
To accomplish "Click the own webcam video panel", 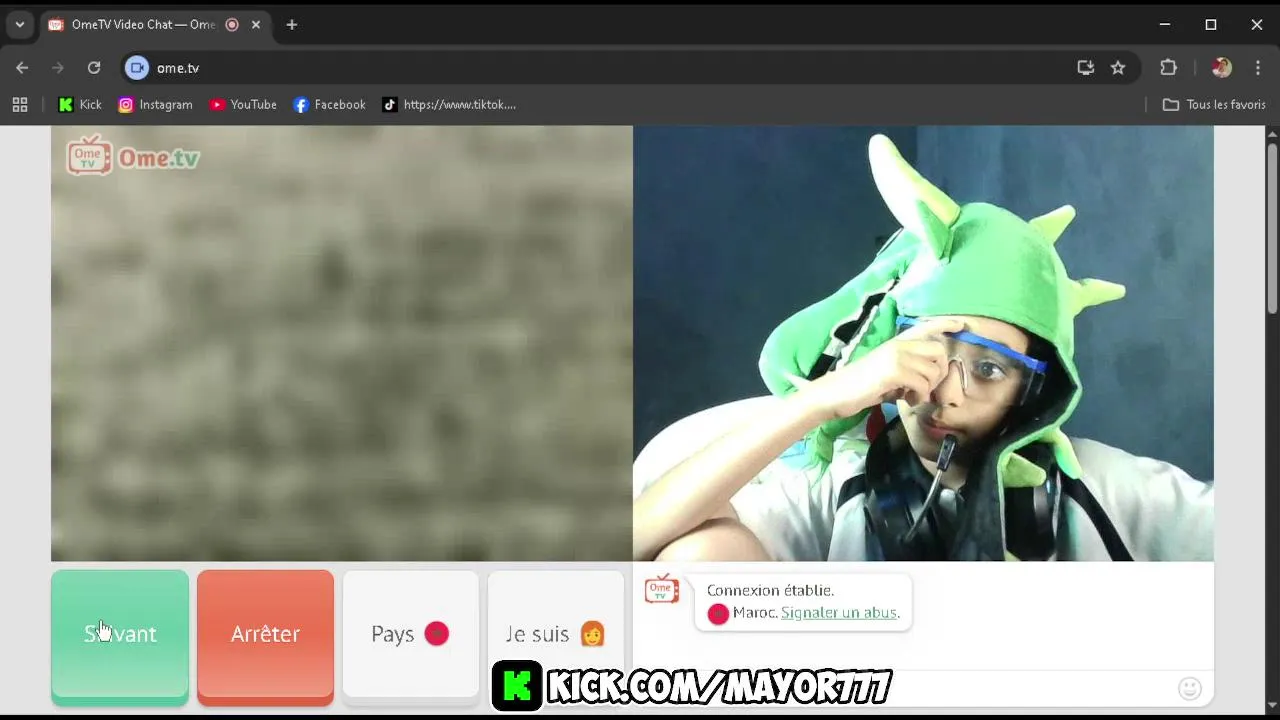I will [x=923, y=343].
